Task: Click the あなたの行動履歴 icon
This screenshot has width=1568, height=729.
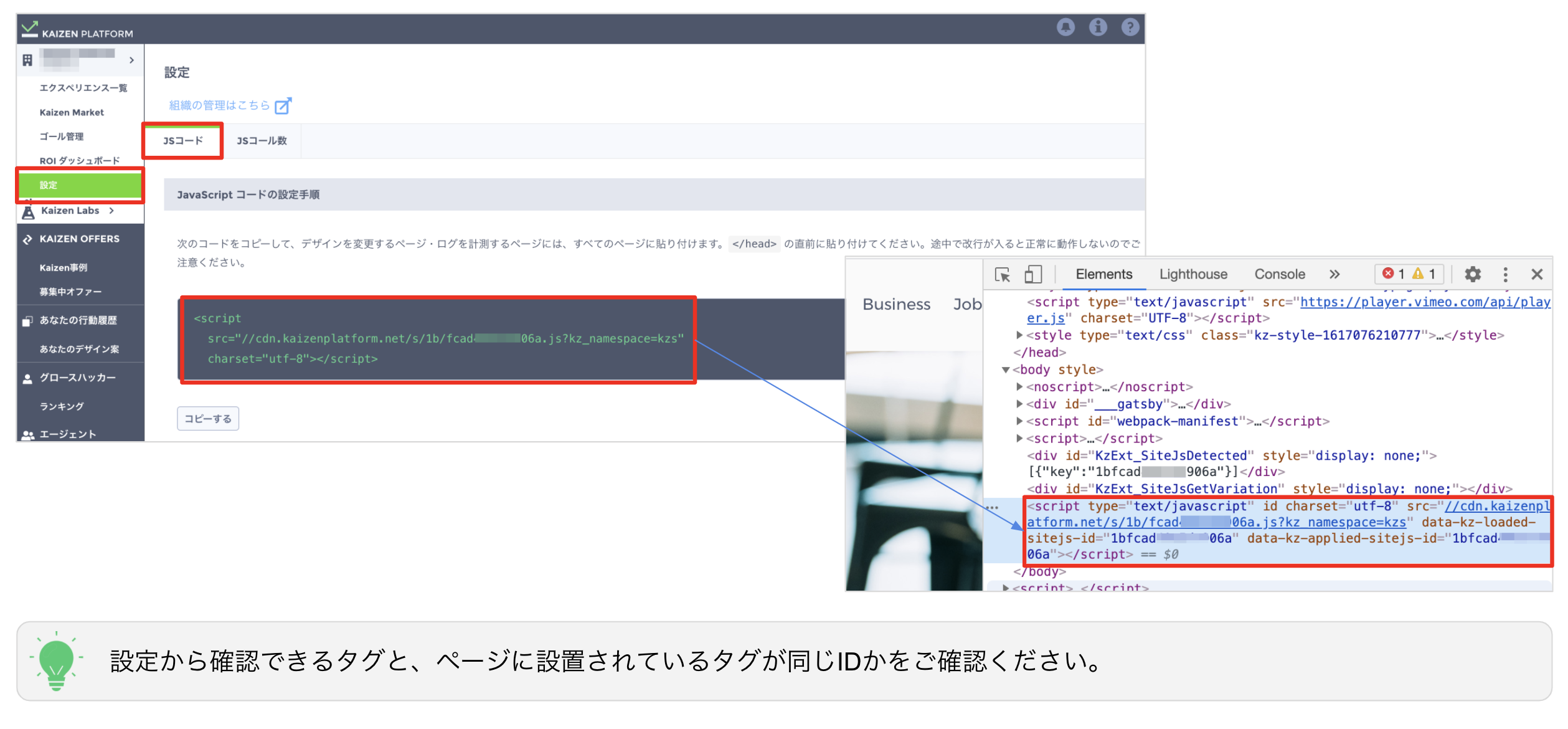Action: 27,321
